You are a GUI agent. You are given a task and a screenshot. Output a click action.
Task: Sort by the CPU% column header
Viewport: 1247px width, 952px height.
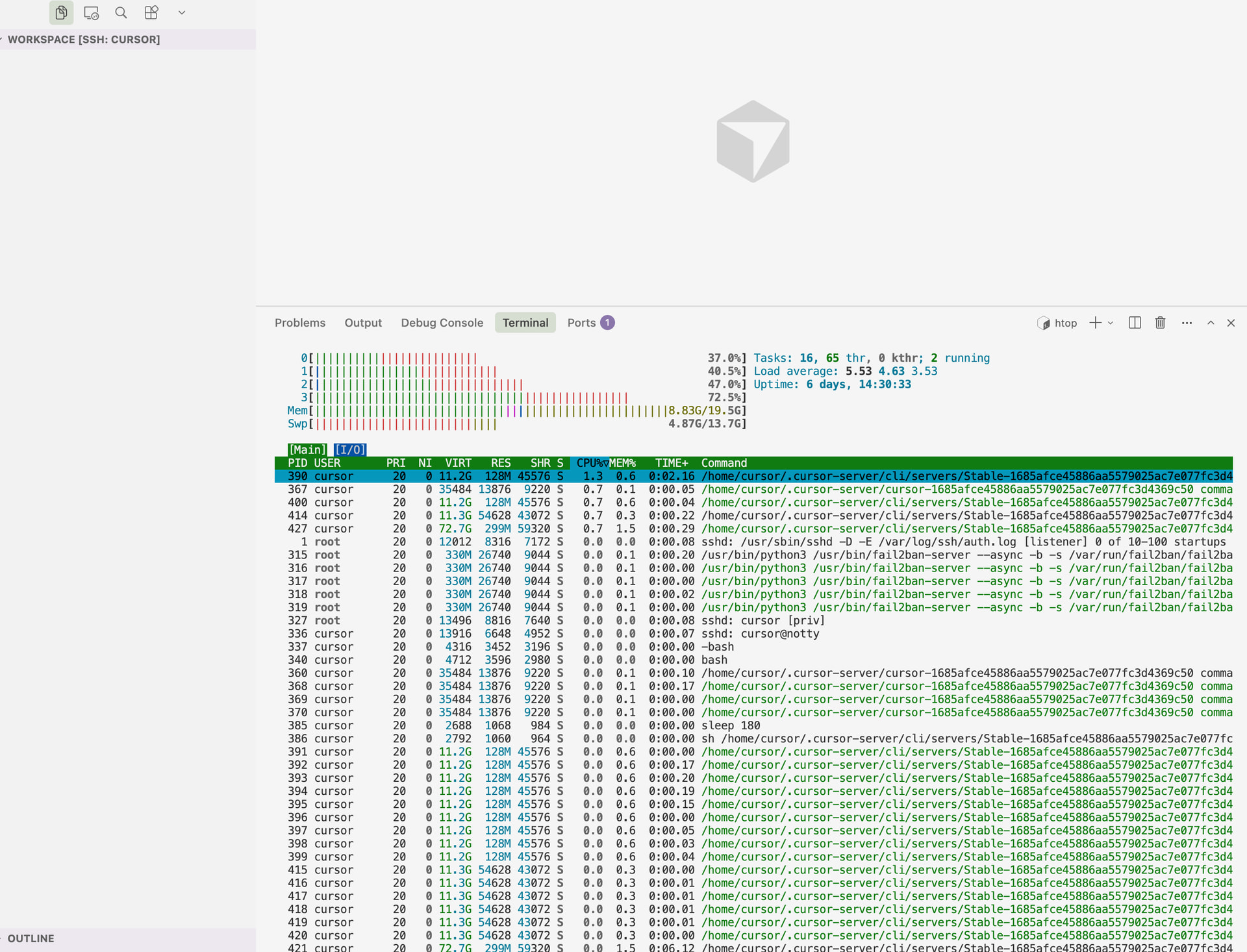[x=590, y=463]
